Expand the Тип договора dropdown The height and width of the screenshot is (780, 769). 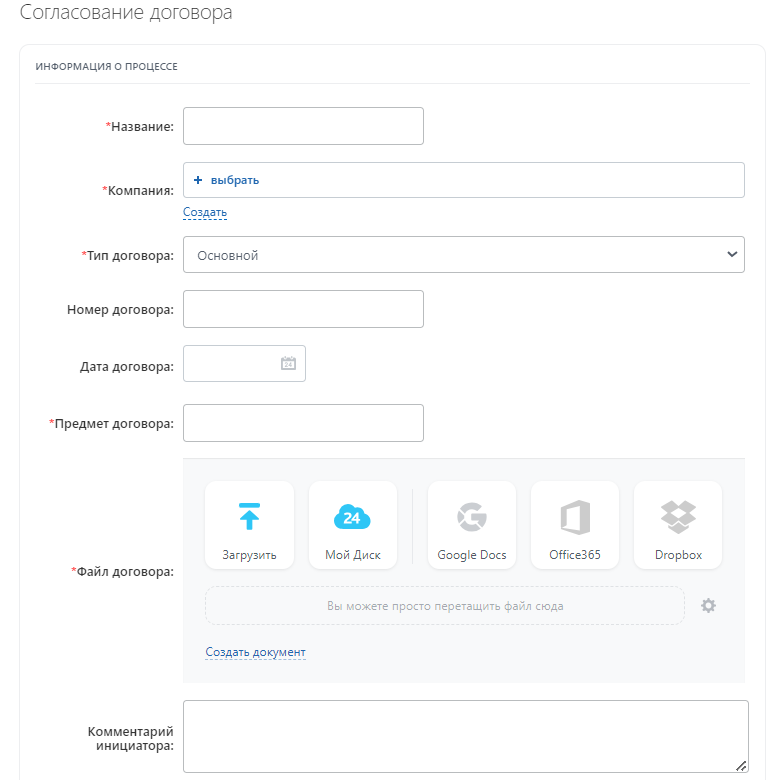click(463, 255)
